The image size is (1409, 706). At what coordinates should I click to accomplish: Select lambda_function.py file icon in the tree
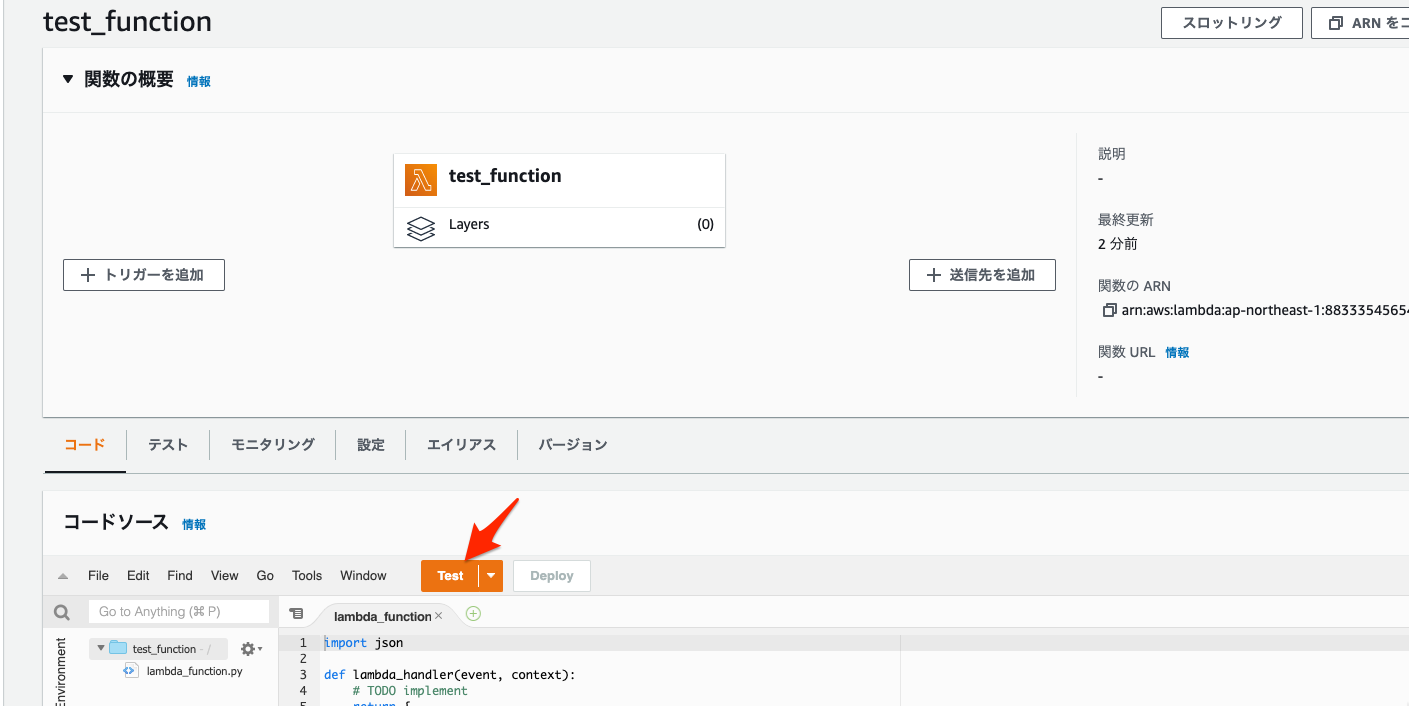coord(131,670)
